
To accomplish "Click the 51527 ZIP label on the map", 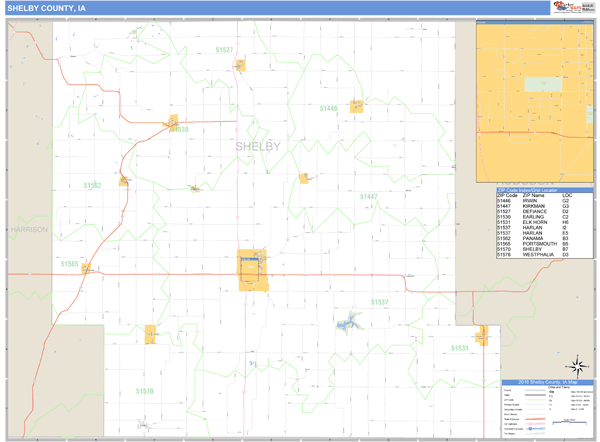I will pos(224,50).
